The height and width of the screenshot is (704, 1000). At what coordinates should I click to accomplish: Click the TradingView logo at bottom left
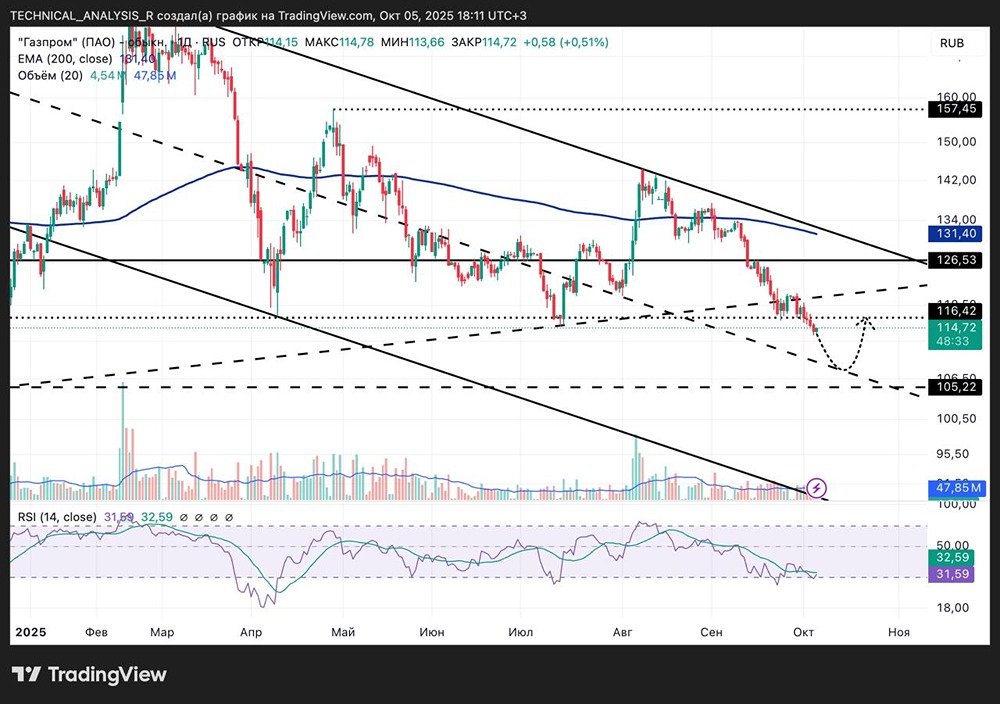coord(89,674)
